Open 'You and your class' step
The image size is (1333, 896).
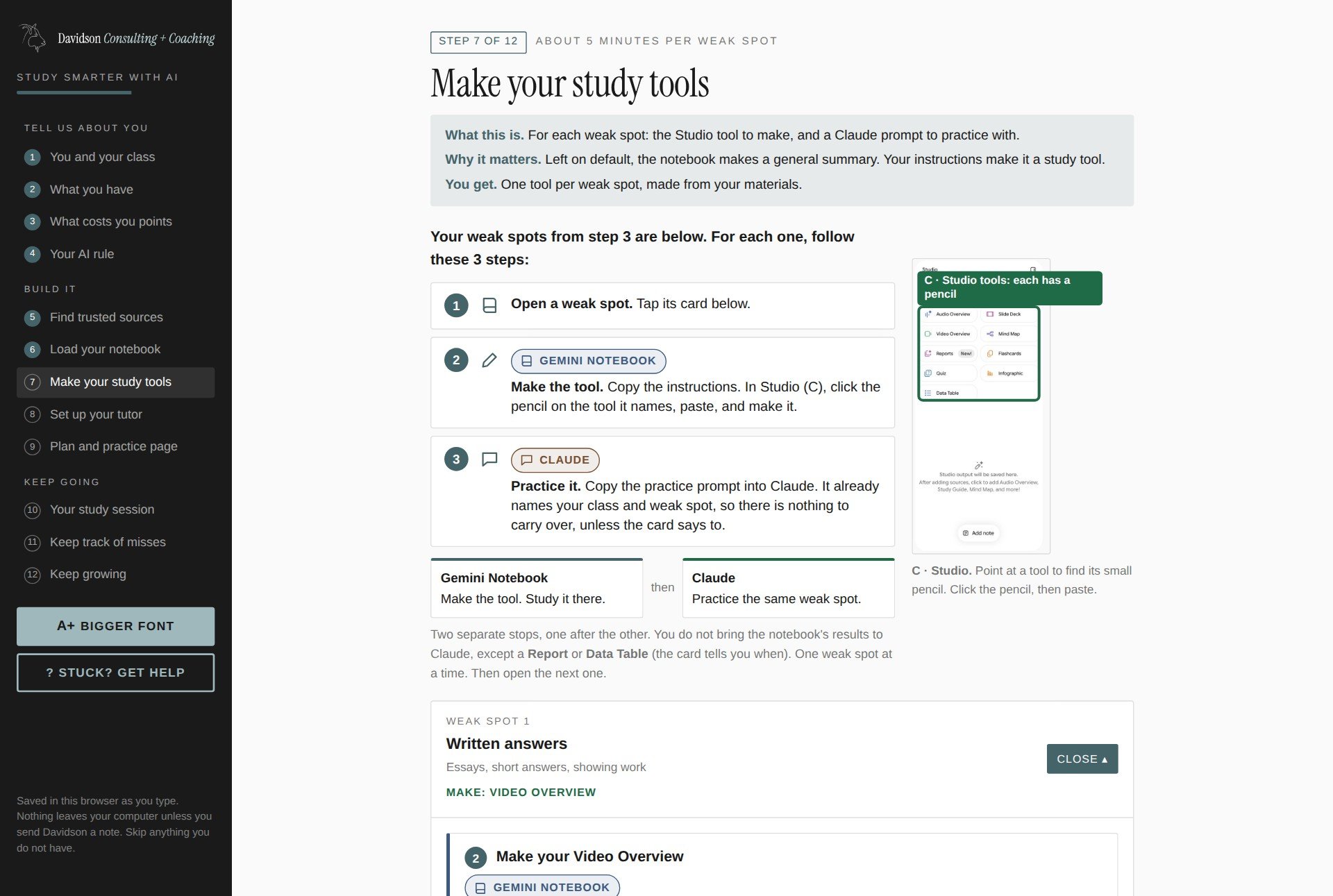click(115, 158)
